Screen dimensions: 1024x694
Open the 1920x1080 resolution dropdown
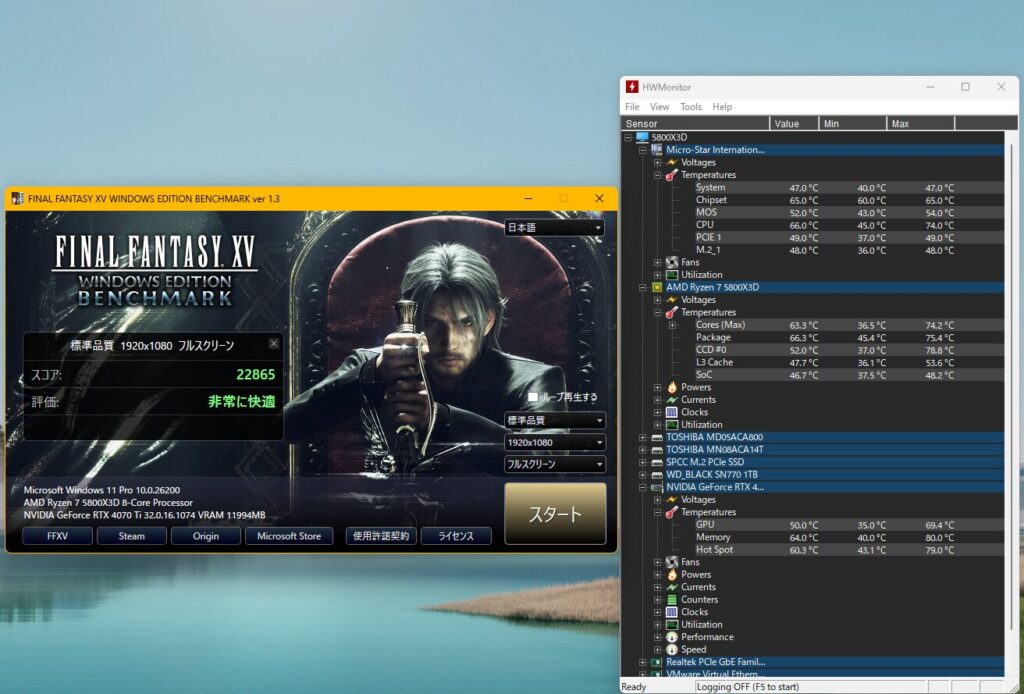[554, 443]
